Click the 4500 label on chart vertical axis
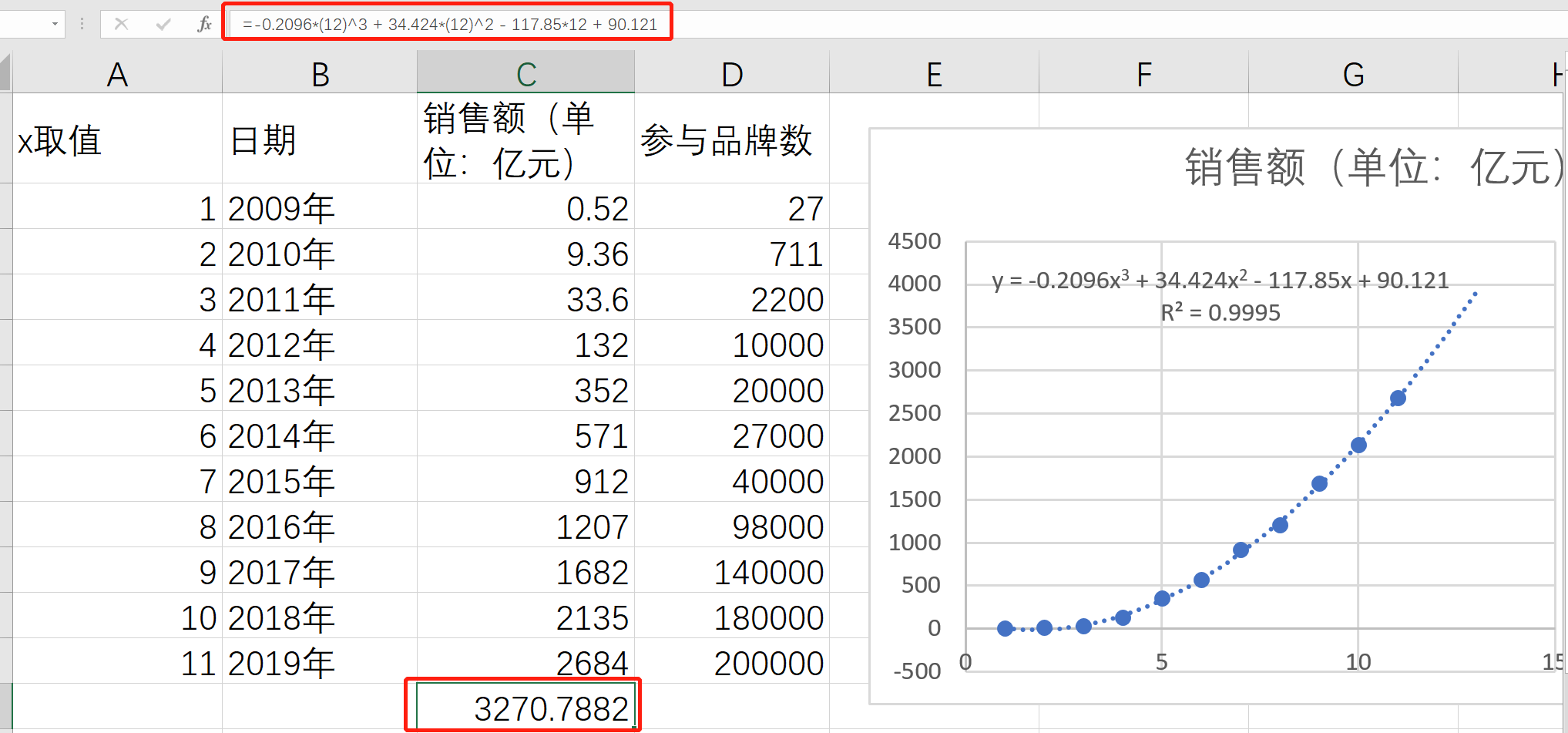 click(x=915, y=240)
